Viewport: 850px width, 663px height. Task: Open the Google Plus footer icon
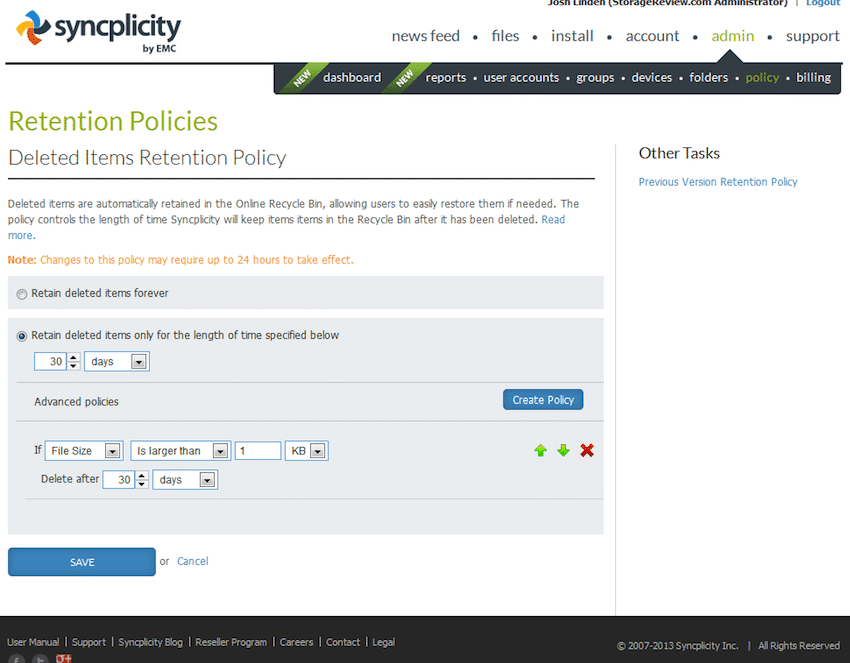tap(63, 659)
